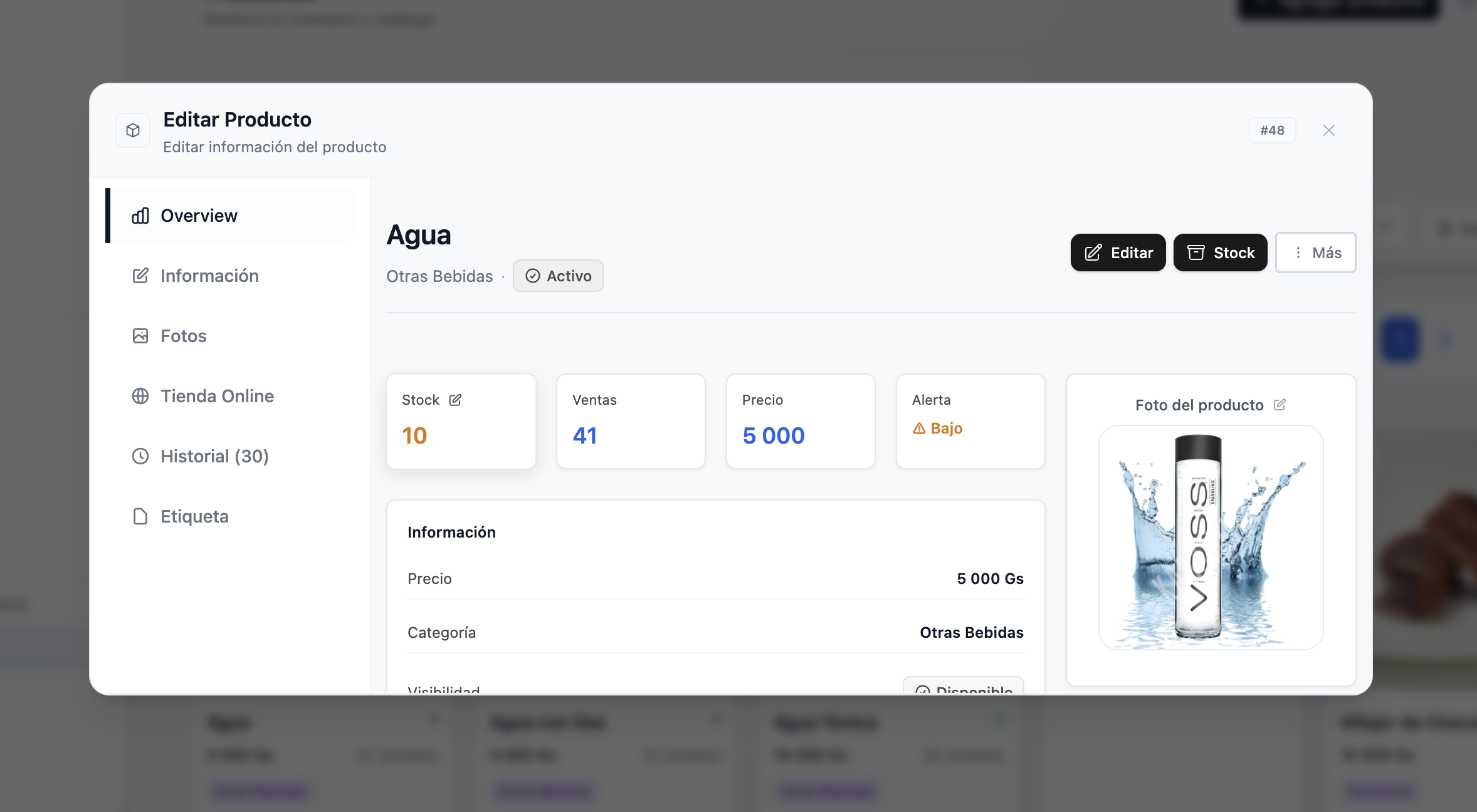Click the pencil icon to edit Stock value
Screen dimensions: 1477x812
pos(456,399)
